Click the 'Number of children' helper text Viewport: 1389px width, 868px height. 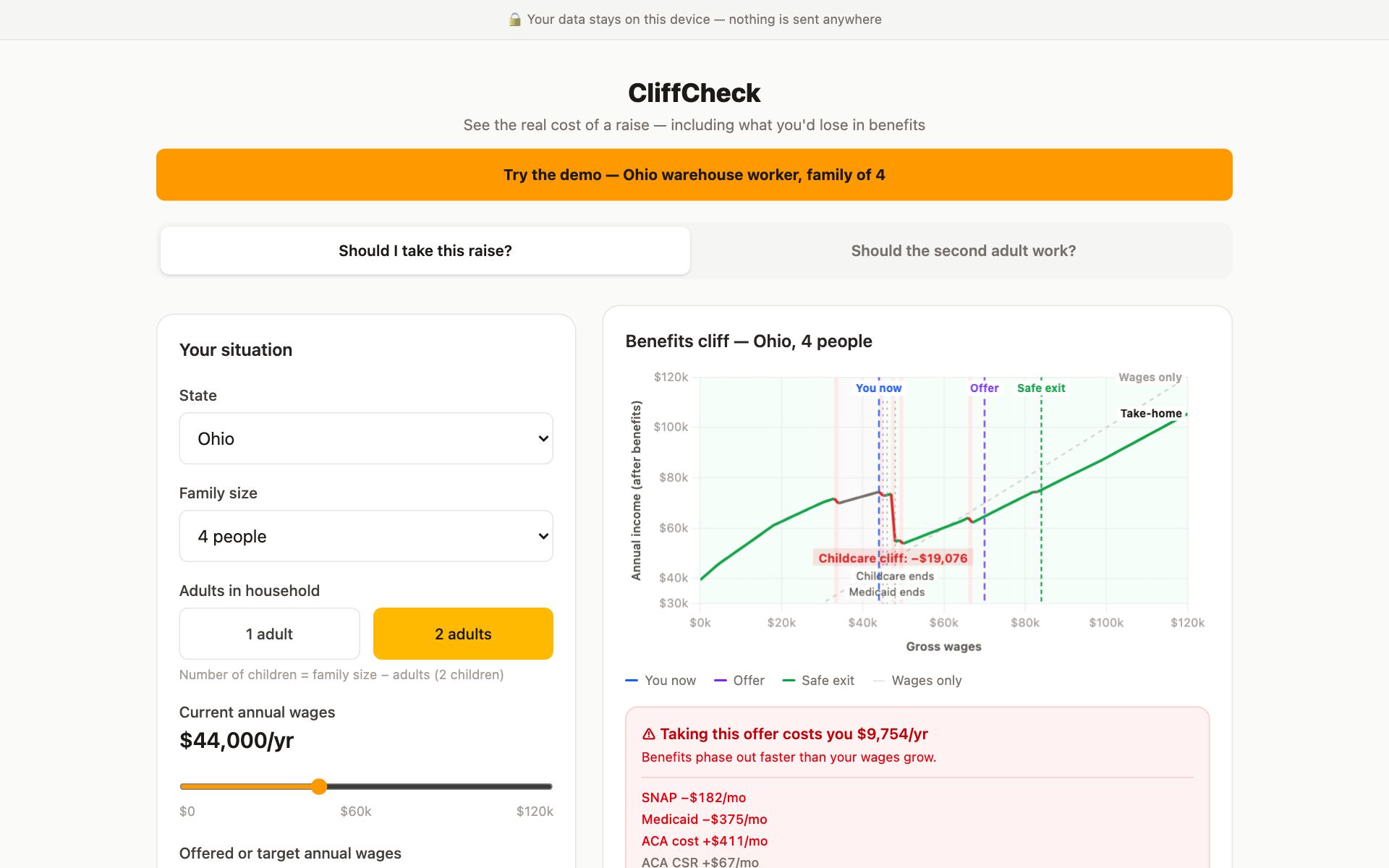pos(341,675)
